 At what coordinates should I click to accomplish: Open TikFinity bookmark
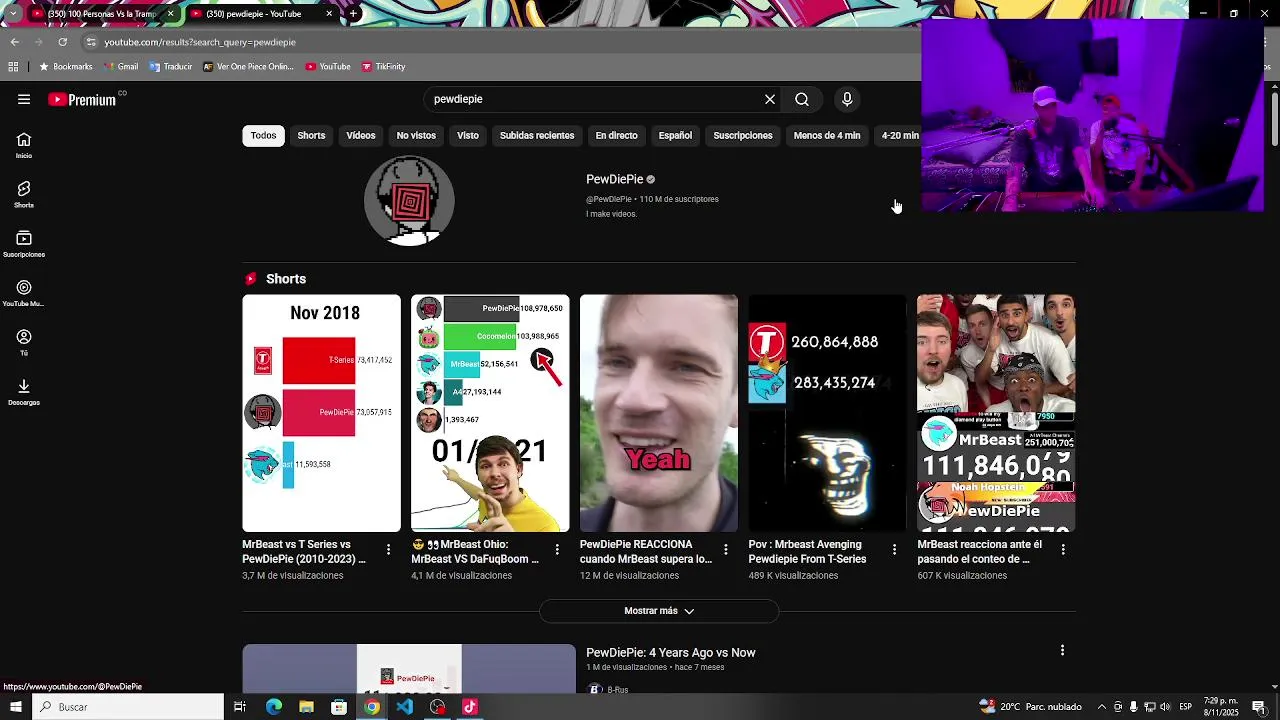point(383,67)
